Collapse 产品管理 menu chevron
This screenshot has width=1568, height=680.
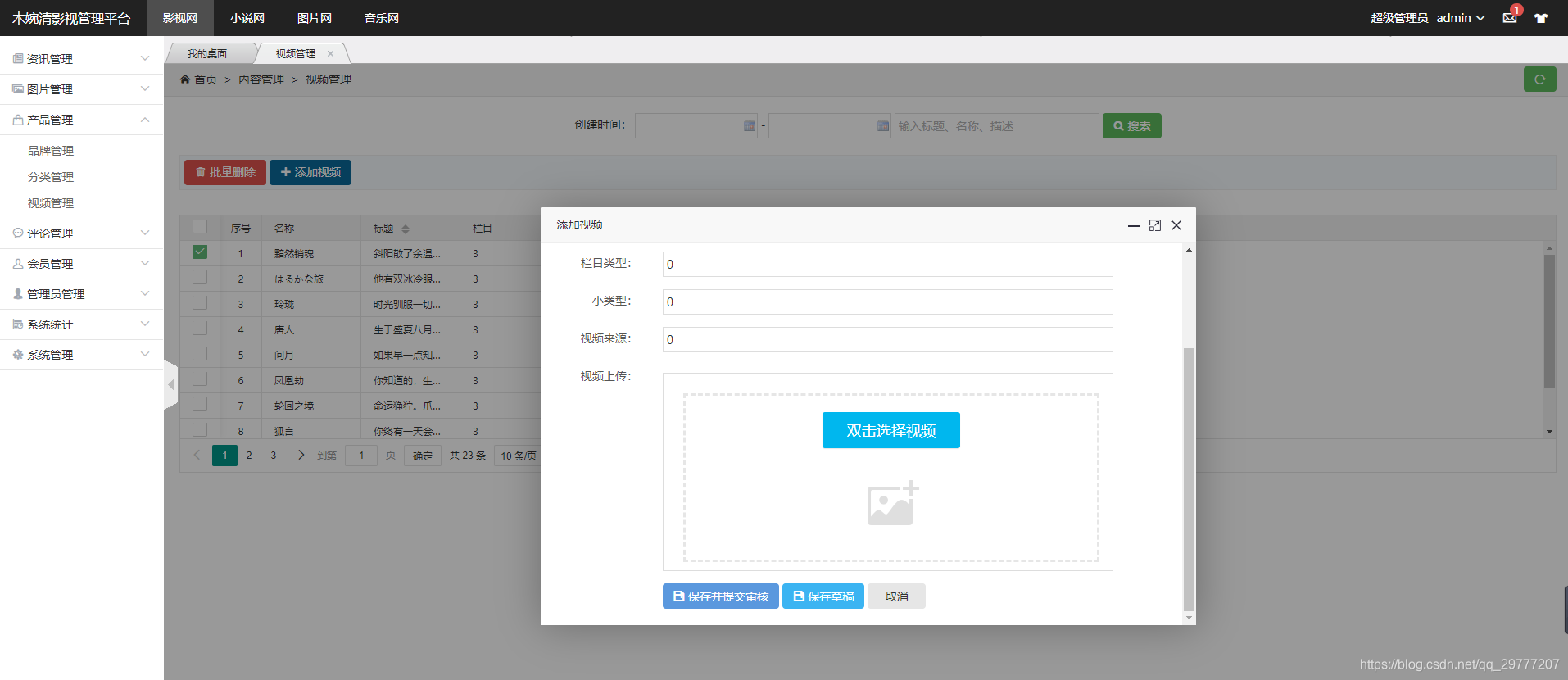[145, 120]
